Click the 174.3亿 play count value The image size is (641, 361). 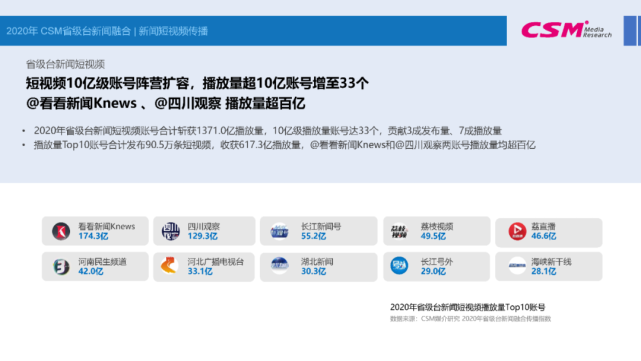[x=93, y=236]
